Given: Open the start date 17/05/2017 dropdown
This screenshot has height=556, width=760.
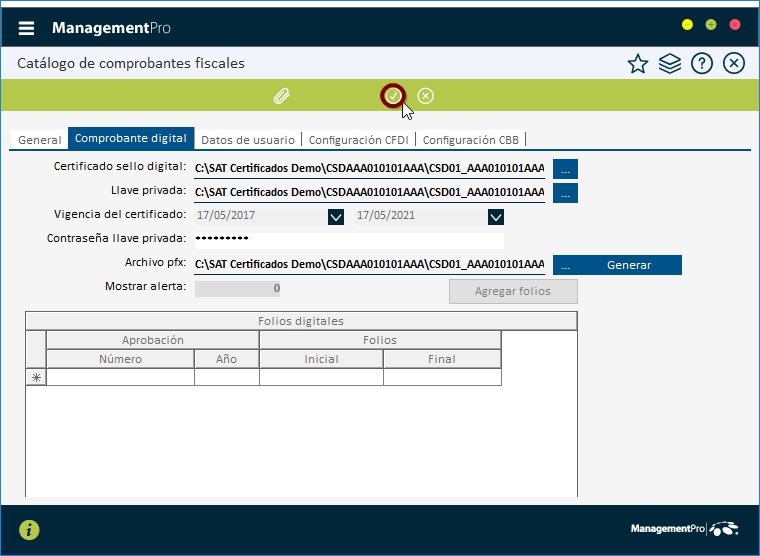Looking at the screenshot, I should pos(336,217).
